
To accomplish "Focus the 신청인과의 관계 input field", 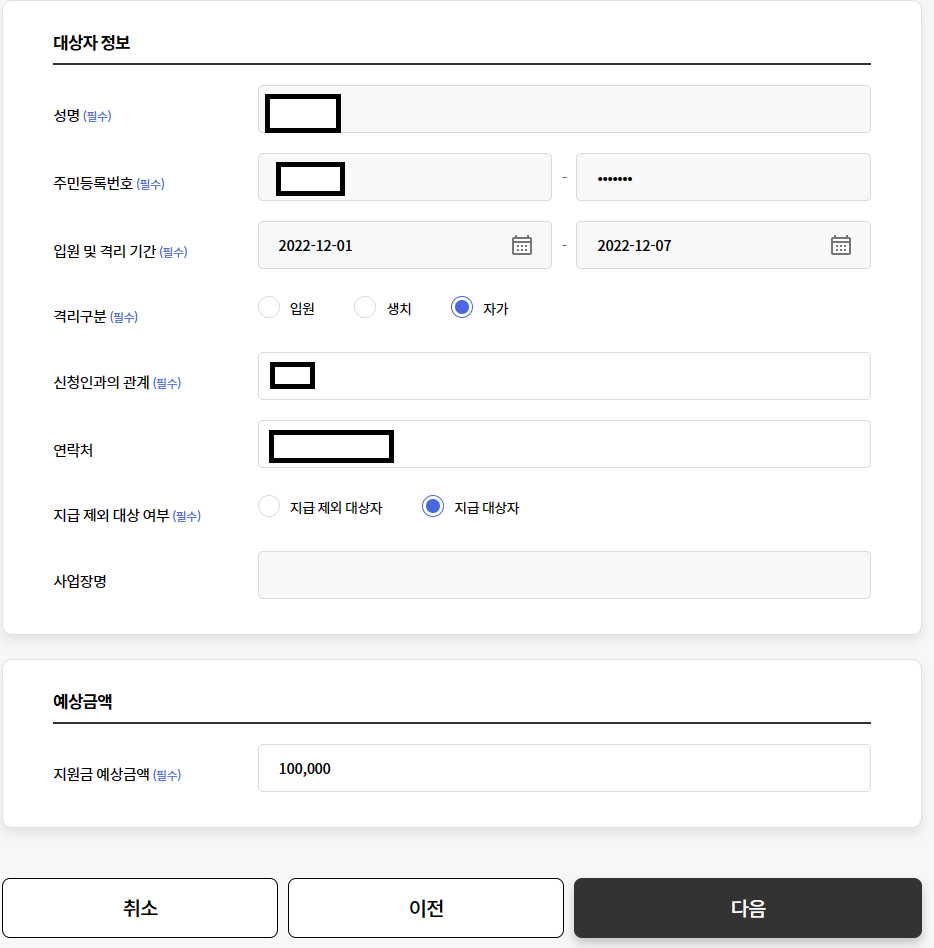I will (x=564, y=376).
